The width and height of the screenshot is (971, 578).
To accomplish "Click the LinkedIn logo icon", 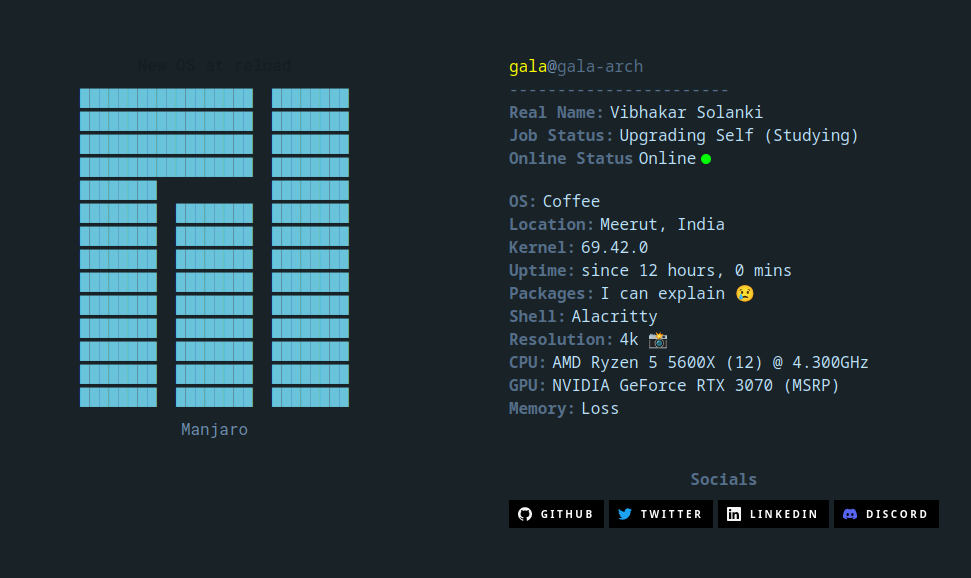I will (733, 514).
